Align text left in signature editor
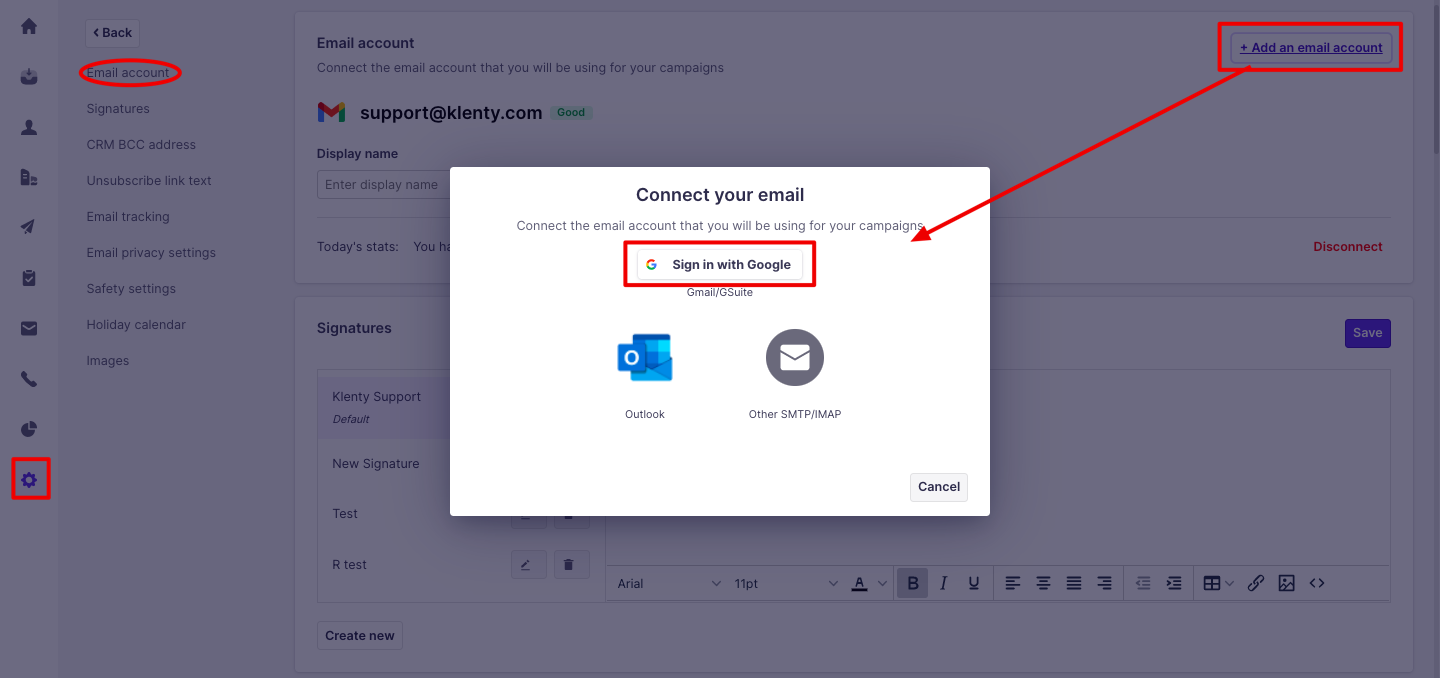This screenshot has width=1440, height=678. point(1013,583)
